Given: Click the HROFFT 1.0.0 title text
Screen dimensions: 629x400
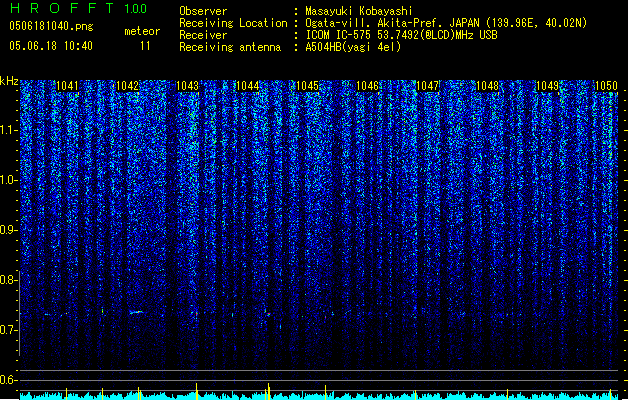Looking at the screenshot, I should (x=78, y=8).
